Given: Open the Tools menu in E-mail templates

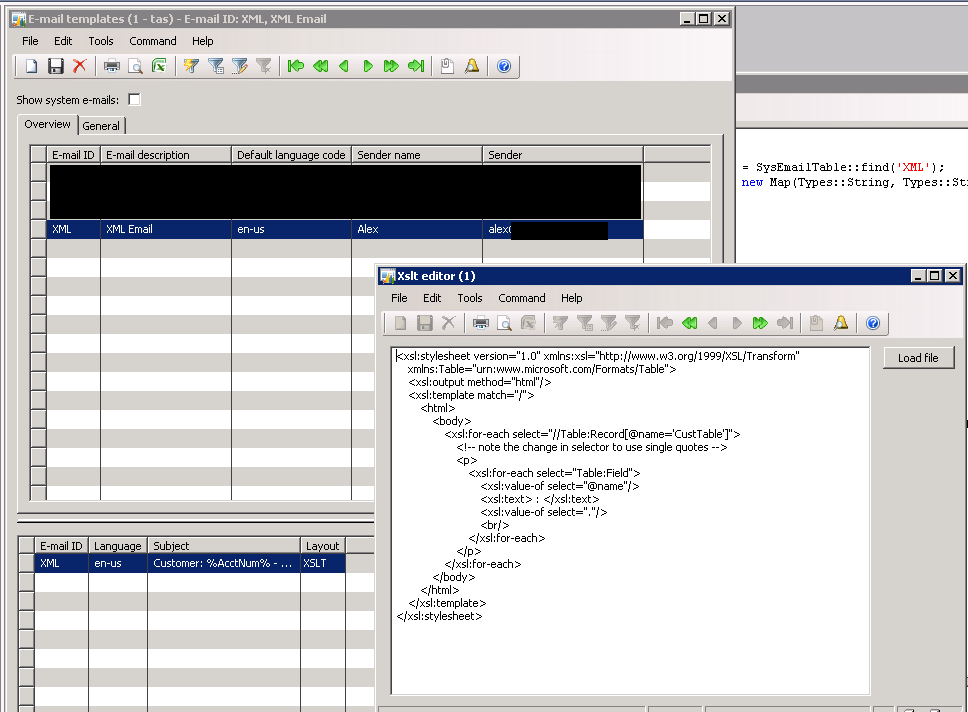Looking at the screenshot, I should point(100,41).
